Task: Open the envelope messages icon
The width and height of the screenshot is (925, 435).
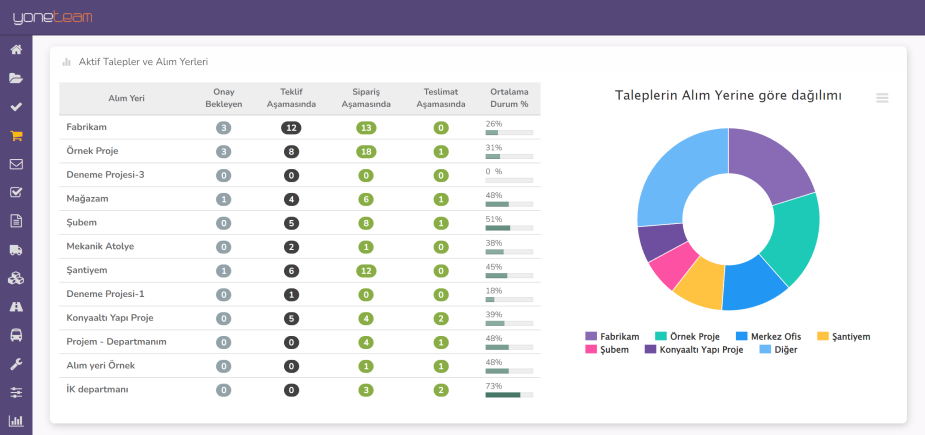Action: 16,164
